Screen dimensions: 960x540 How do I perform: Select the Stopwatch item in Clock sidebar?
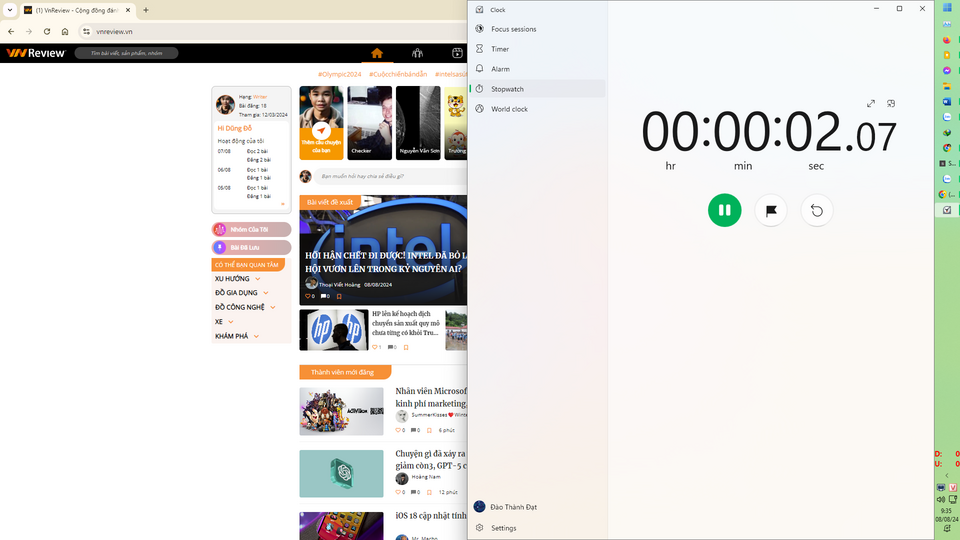[x=538, y=89]
